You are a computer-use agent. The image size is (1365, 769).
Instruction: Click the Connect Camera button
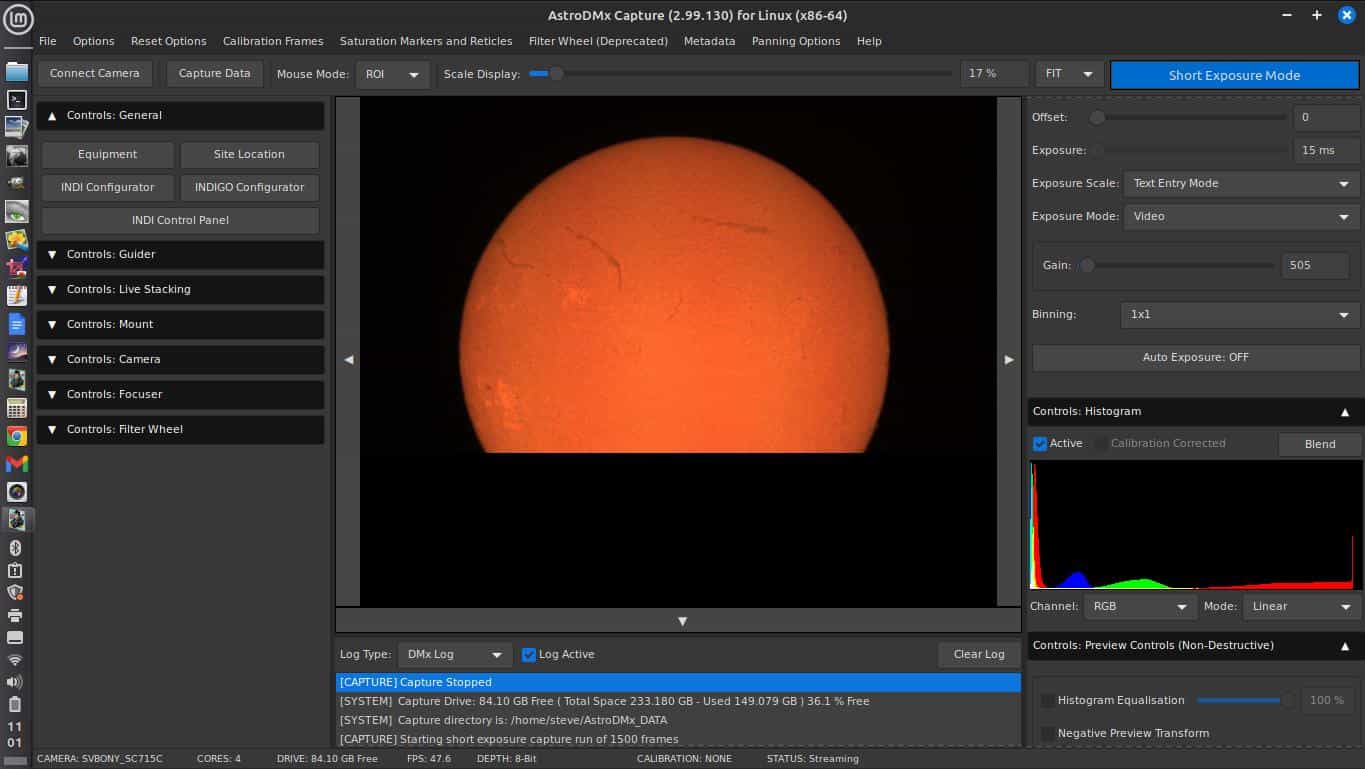coord(95,74)
